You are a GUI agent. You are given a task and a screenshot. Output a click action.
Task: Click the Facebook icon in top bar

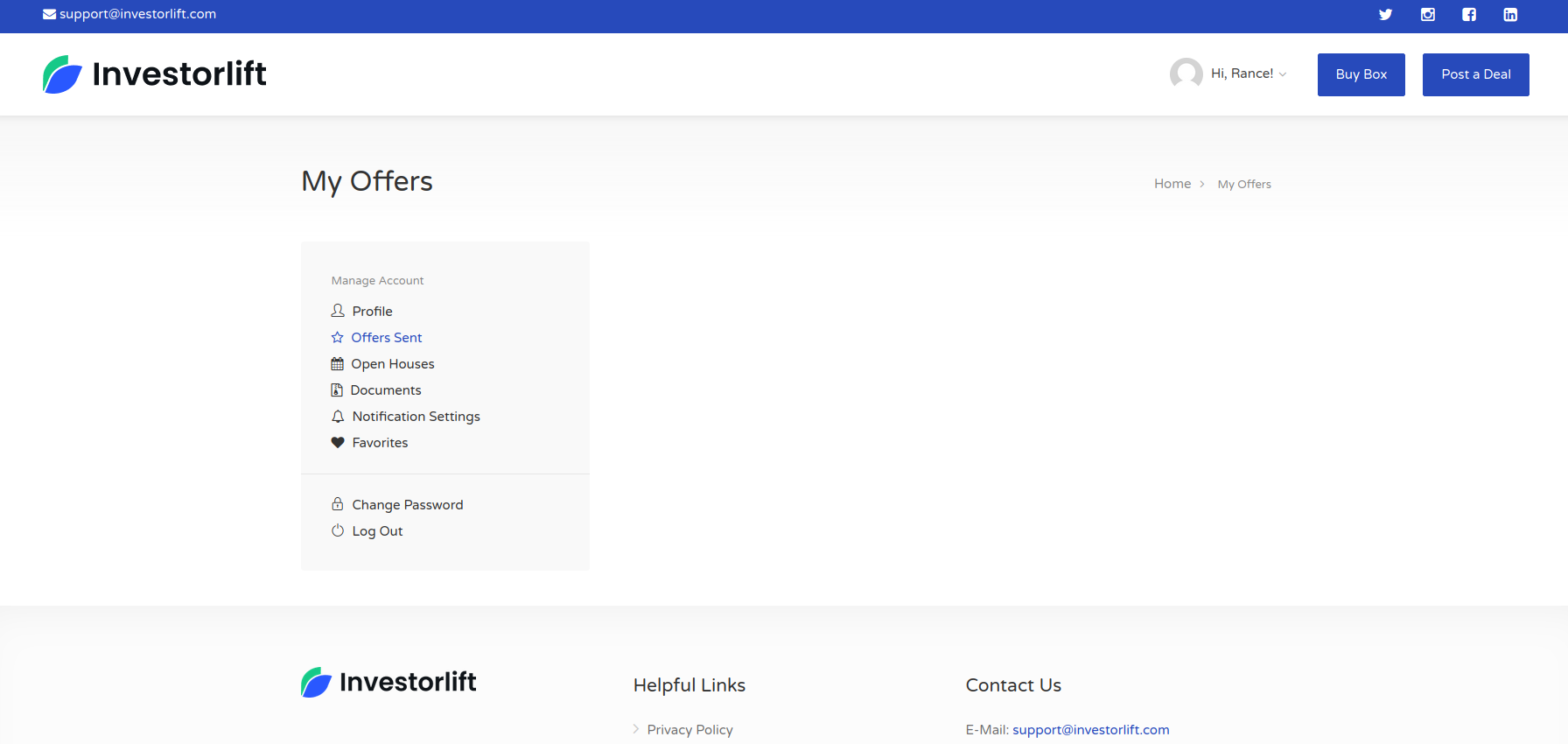point(1469,15)
